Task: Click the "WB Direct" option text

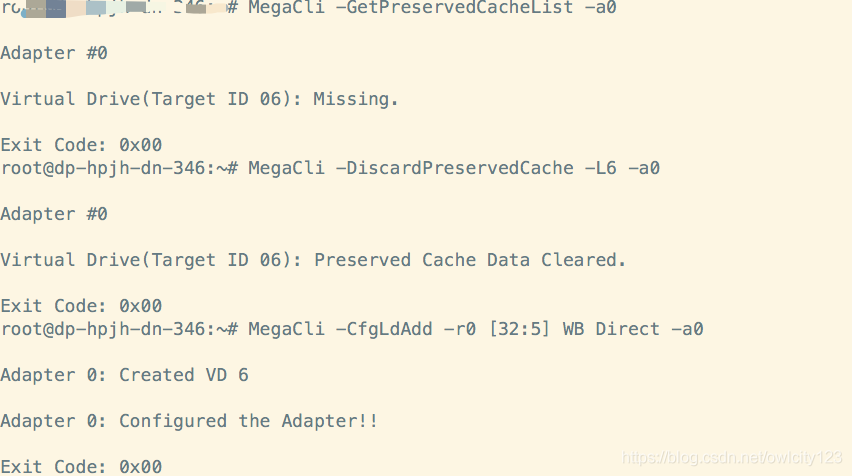Action: click(x=611, y=329)
